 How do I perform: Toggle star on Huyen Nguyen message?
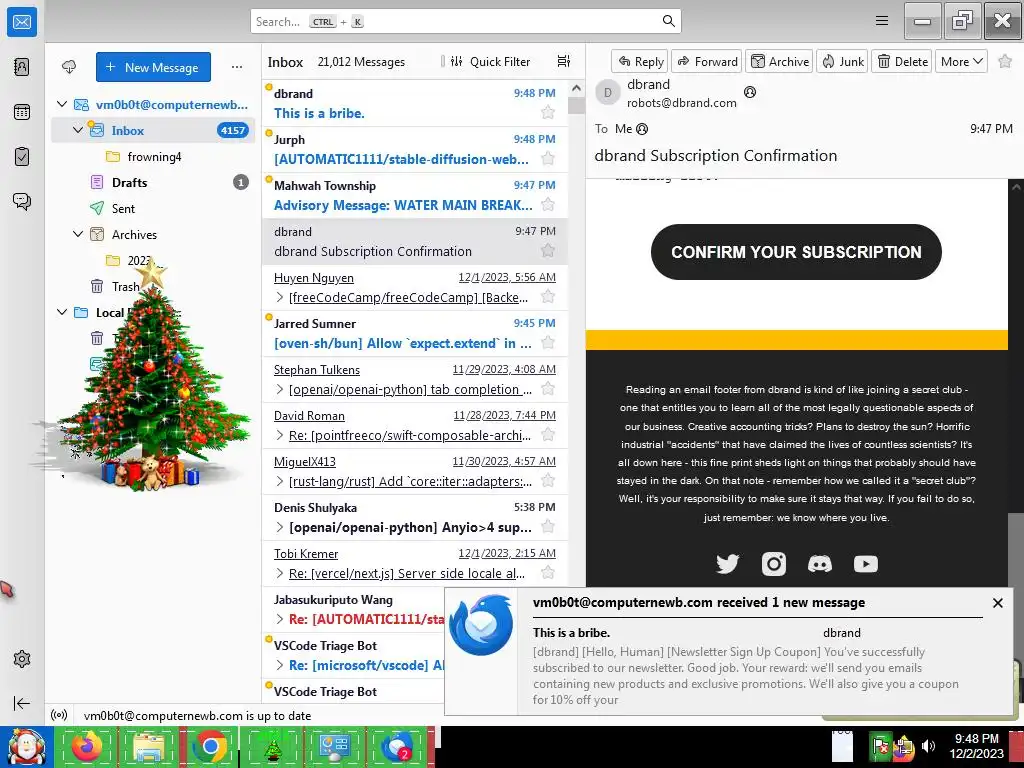548,297
